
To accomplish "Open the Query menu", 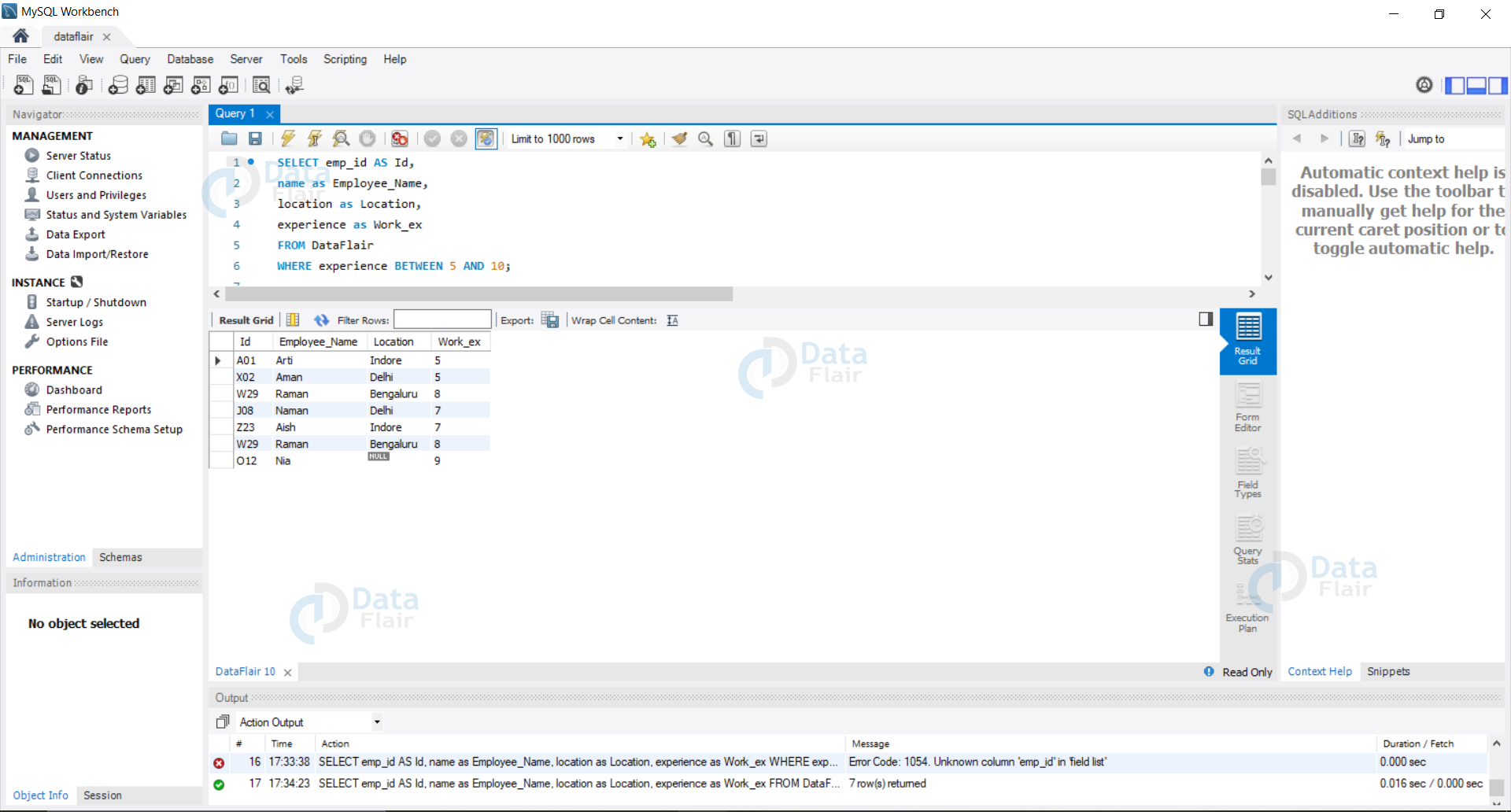I will tap(135, 59).
